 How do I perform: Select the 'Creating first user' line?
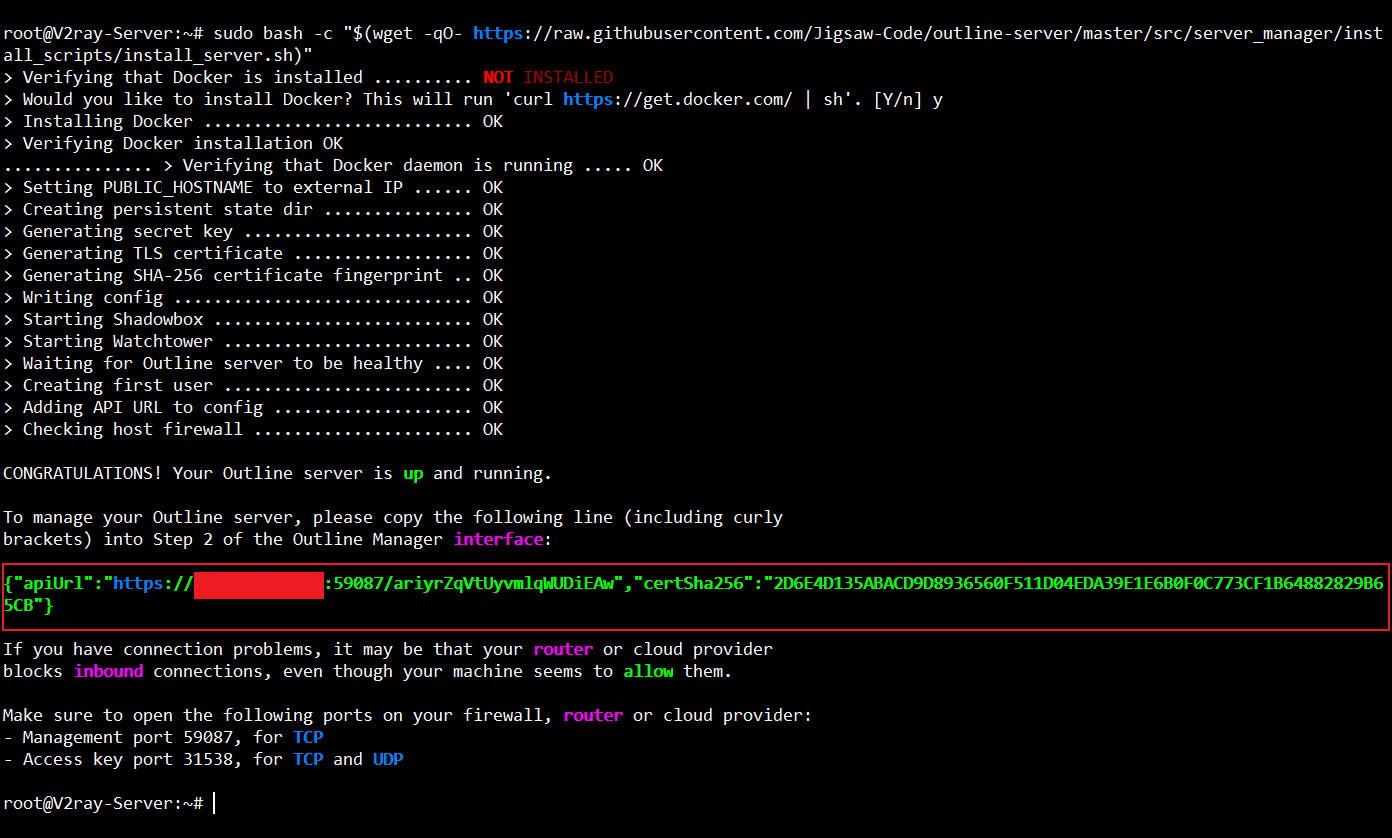click(x=253, y=385)
